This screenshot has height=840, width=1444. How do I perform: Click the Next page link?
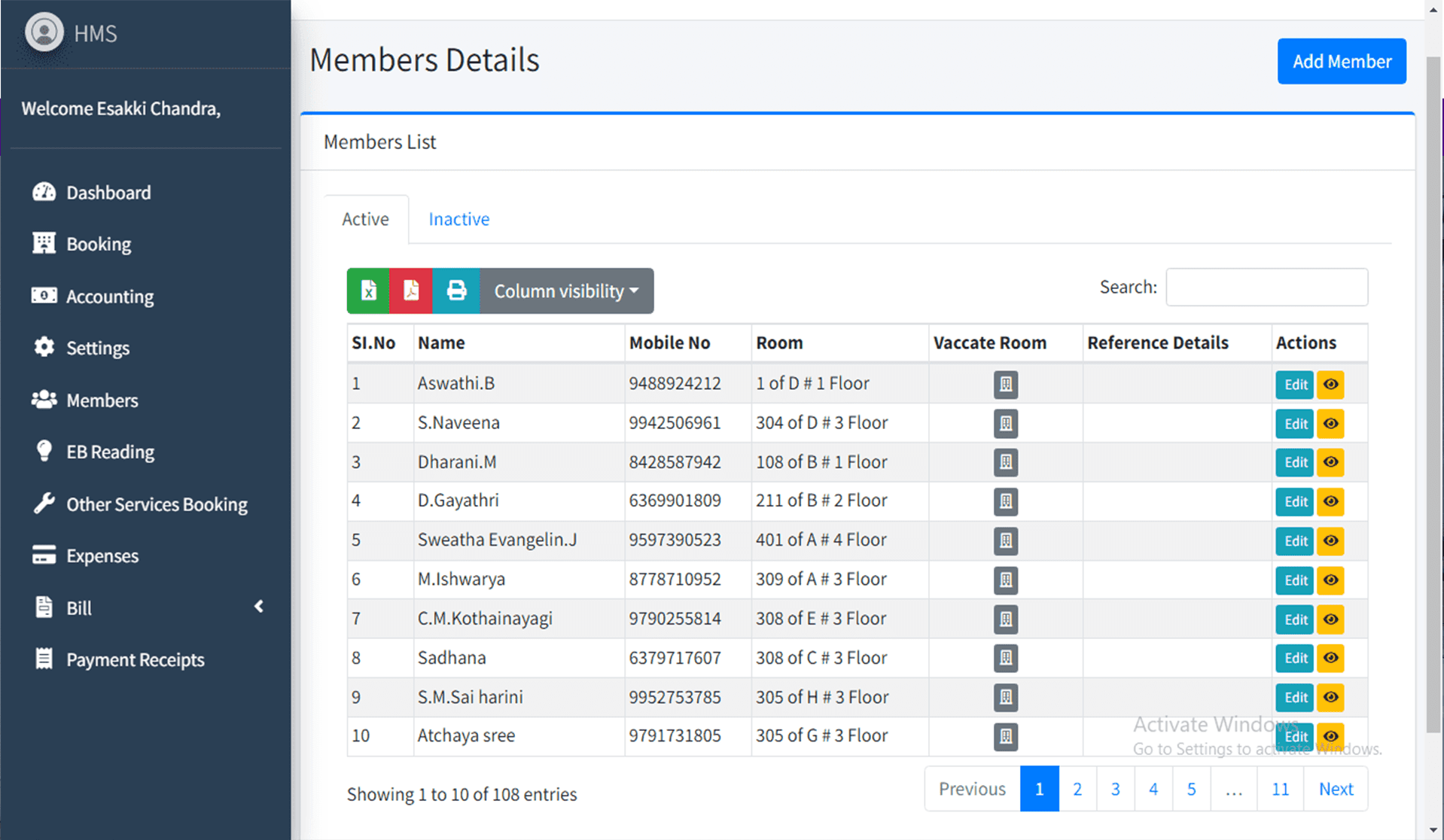(1336, 789)
